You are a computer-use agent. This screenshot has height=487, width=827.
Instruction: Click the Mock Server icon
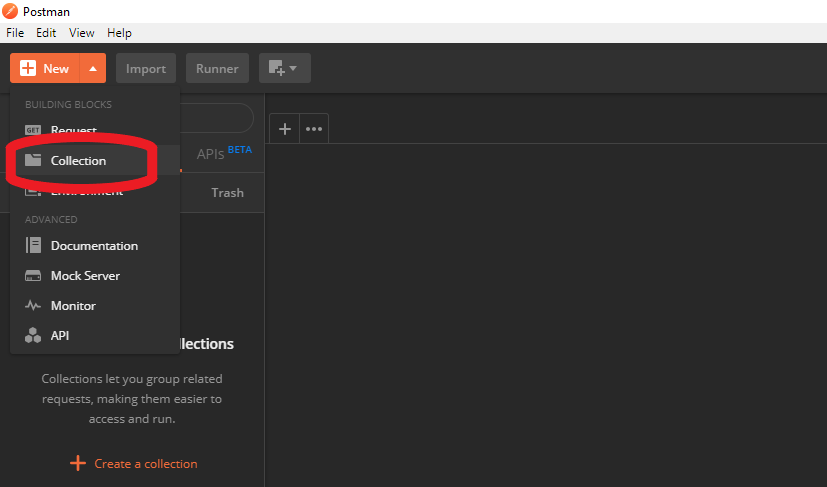(x=33, y=276)
